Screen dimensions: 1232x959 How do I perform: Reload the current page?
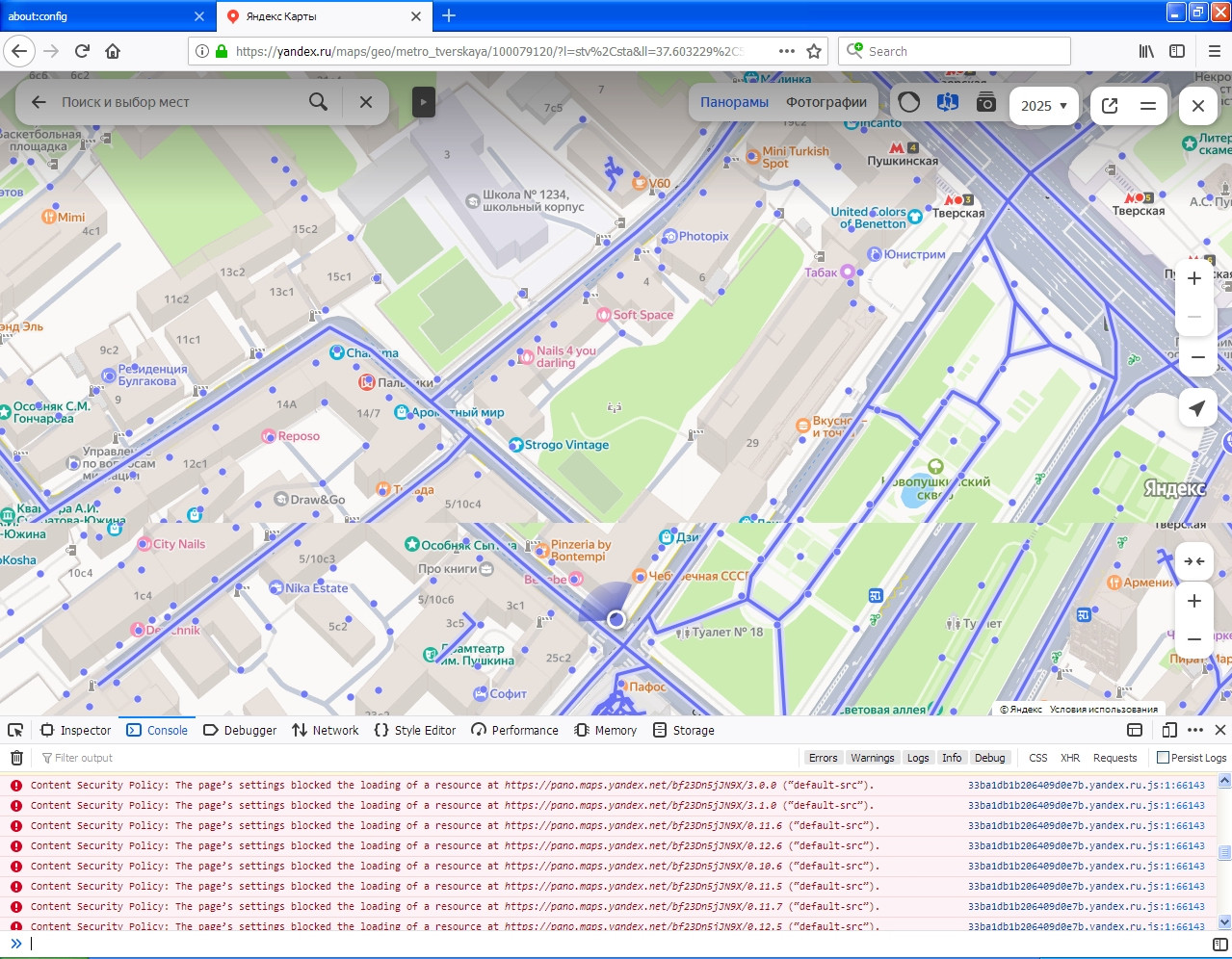82,51
